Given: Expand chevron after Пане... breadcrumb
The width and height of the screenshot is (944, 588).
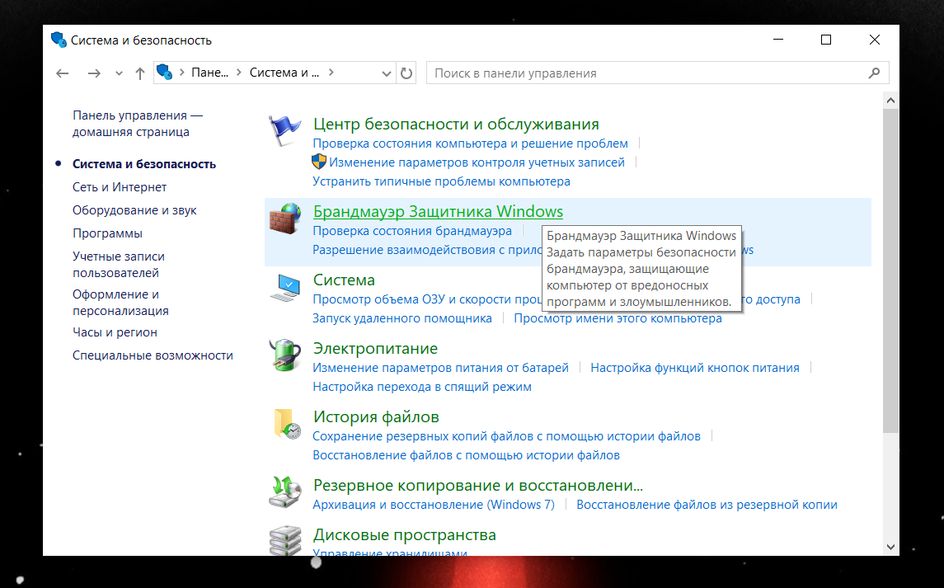Looking at the screenshot, I should [238, 72].
